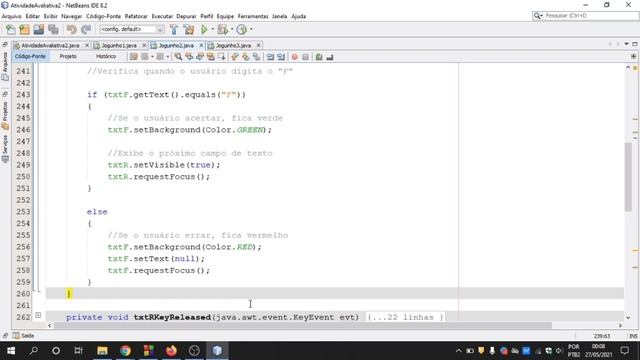Viewport: 640px width, 360px height.
Task: Switch to AtividadeAvaliativa2.java tab
Action: (50, 45)
